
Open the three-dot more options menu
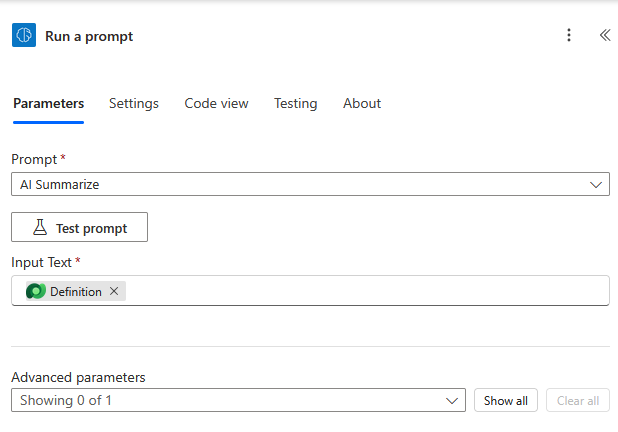[569, 35]
